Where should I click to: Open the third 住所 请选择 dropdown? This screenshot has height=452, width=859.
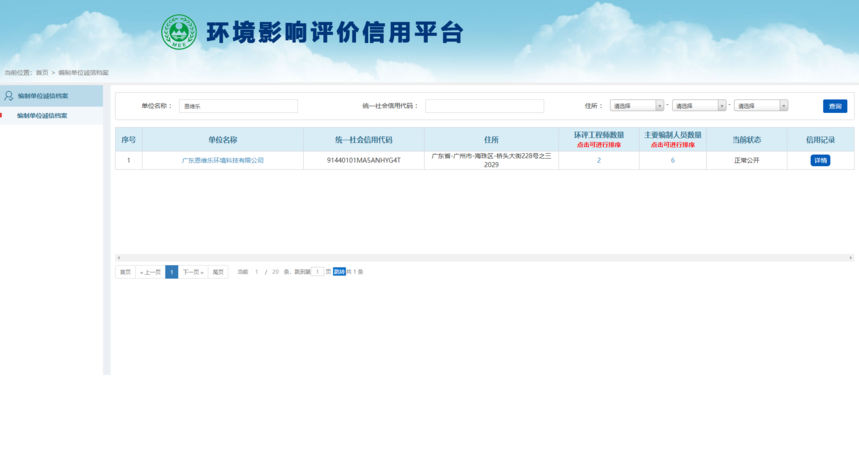point(761,106)
